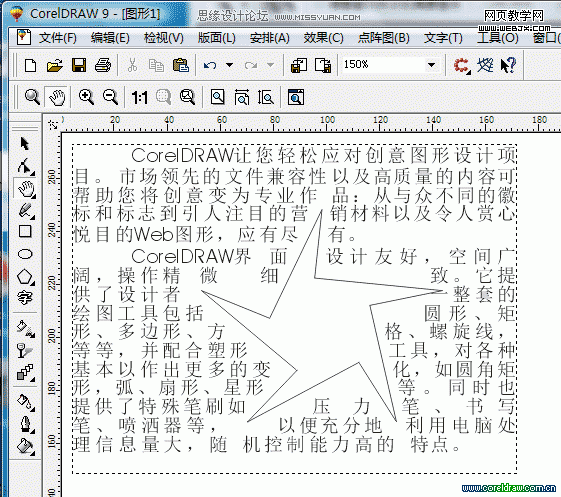561x497 pixels.
Task: Select the Eyedropper tool
Action: click(26, 403)
